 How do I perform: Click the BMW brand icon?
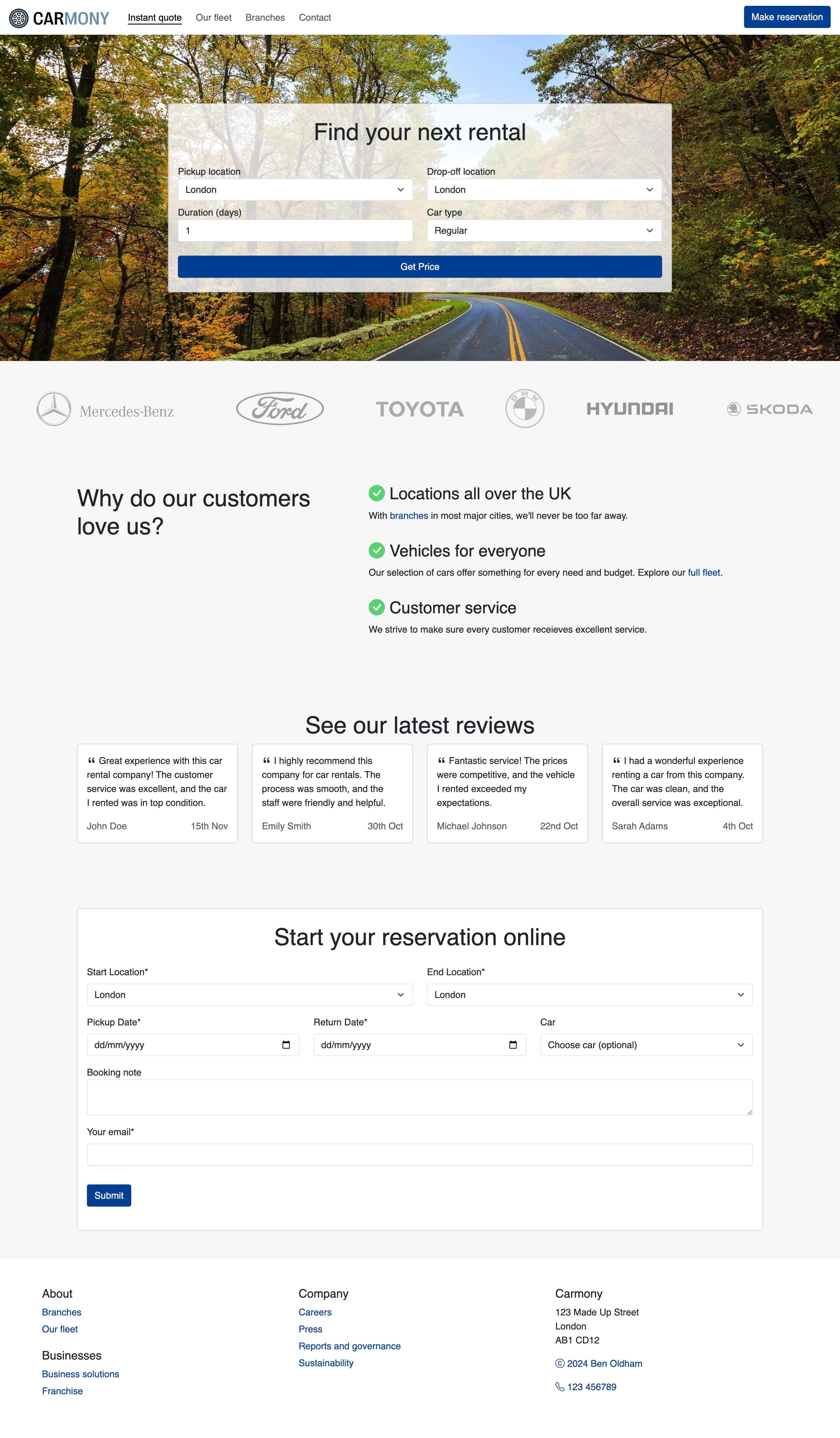pyautogui.click(x=524, y=408)
